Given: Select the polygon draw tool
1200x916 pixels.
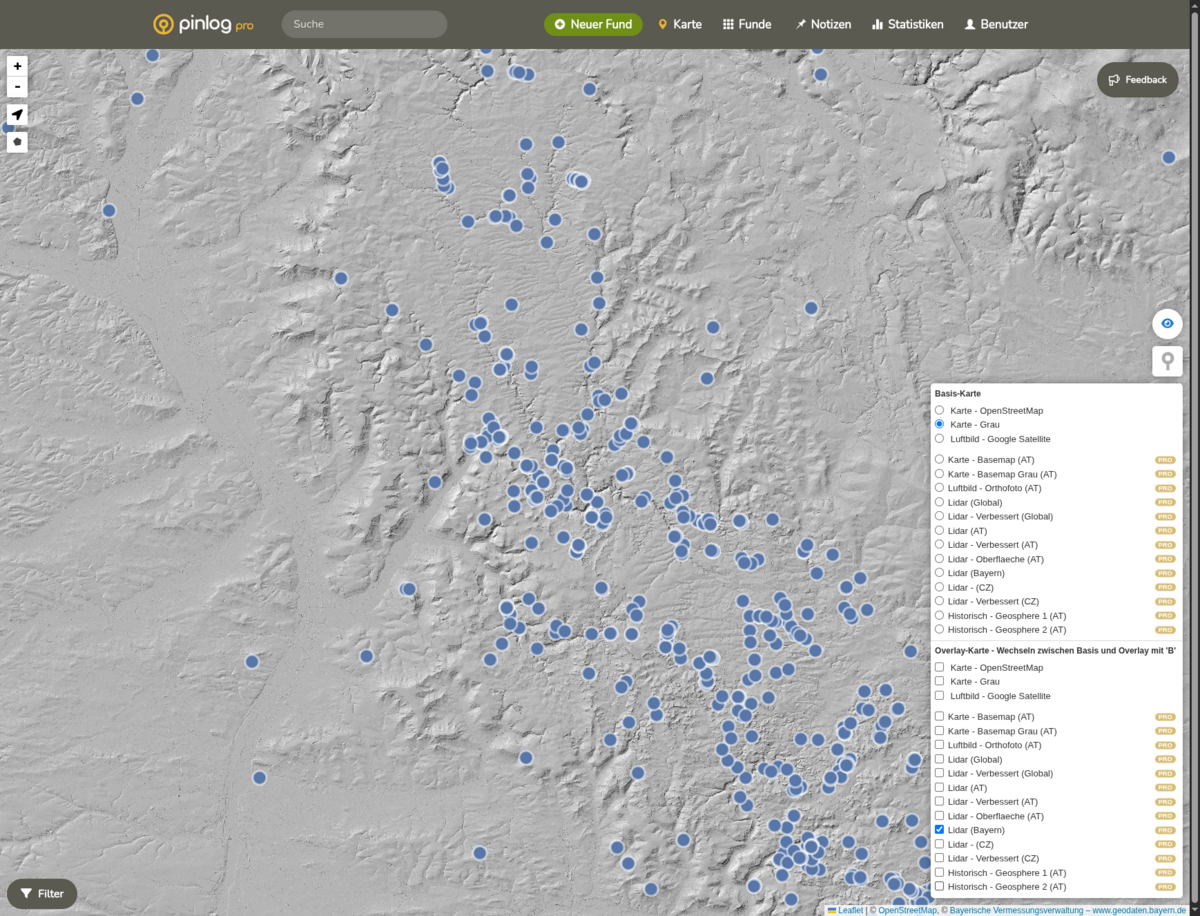Looking at the screenshot, I should (x=17, y=142).
